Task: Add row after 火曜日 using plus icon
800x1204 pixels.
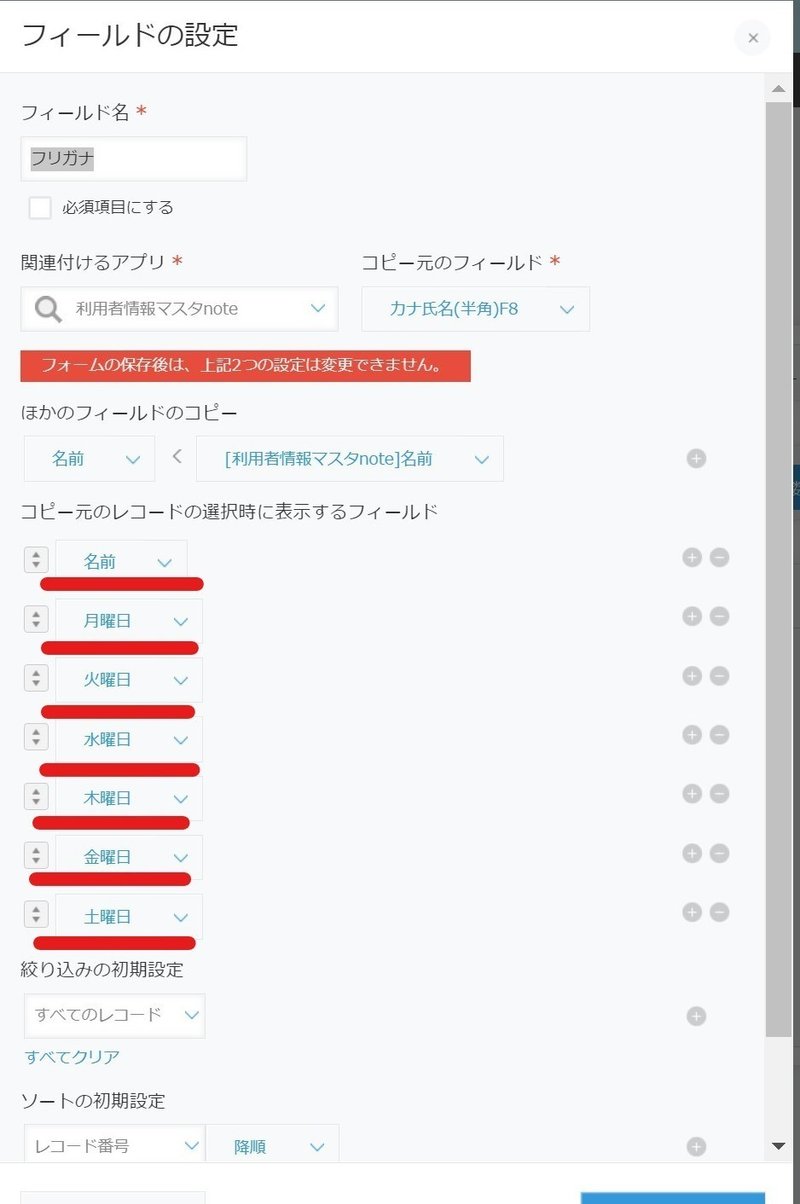Action: (691, 675)
